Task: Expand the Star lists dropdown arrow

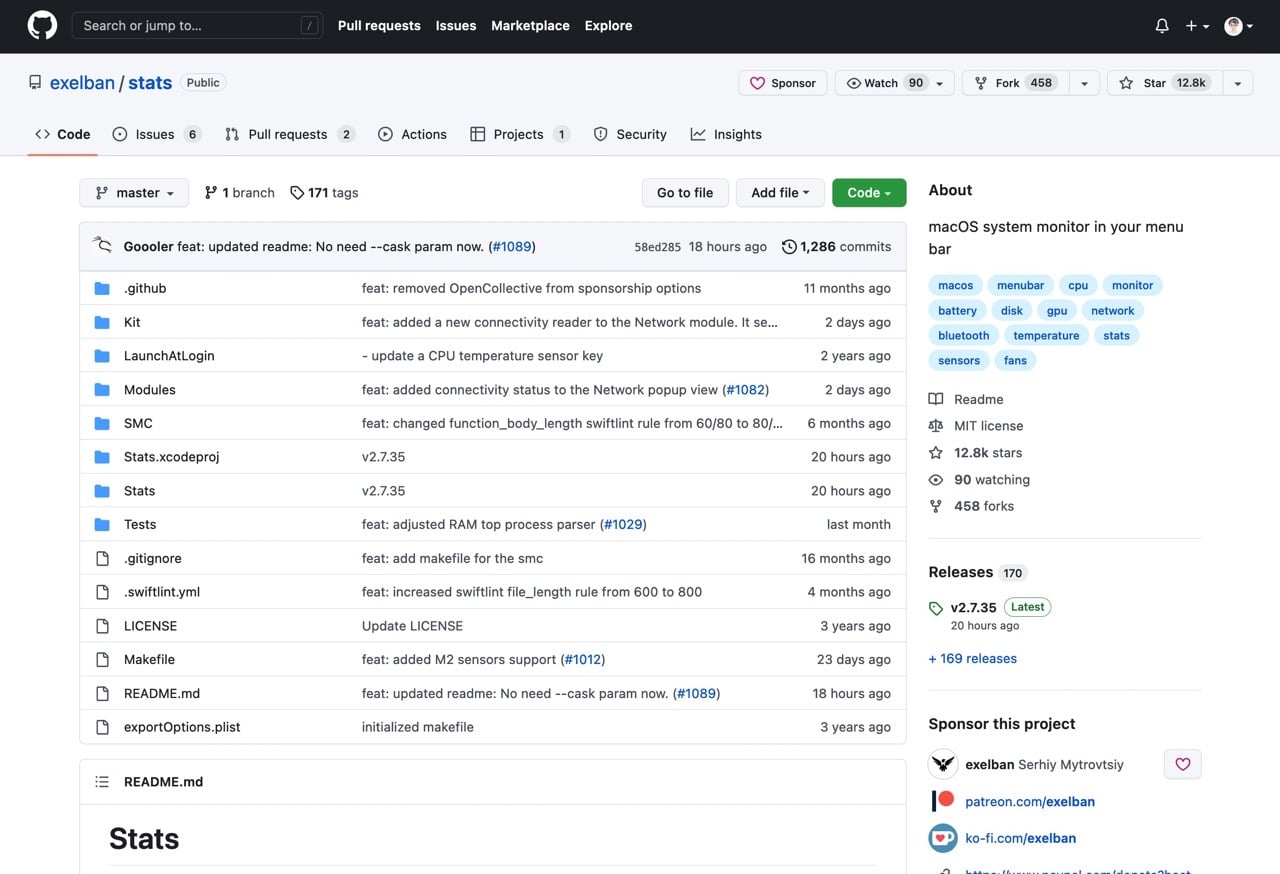Action: pyautogui.click(x=1237, y=83)
